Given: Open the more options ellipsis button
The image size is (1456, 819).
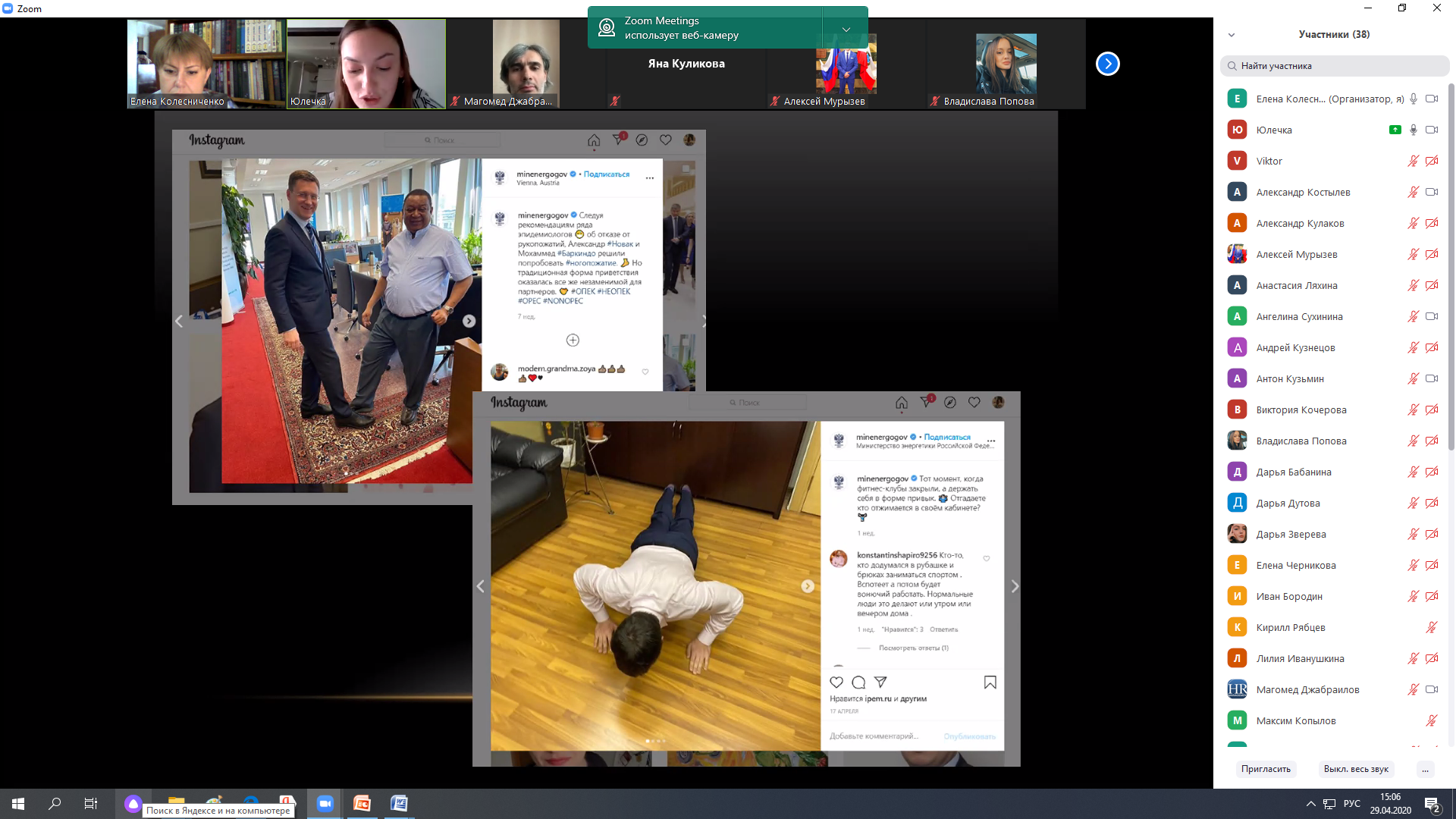Looking at the screenshot, I should tap(1426, 769).
